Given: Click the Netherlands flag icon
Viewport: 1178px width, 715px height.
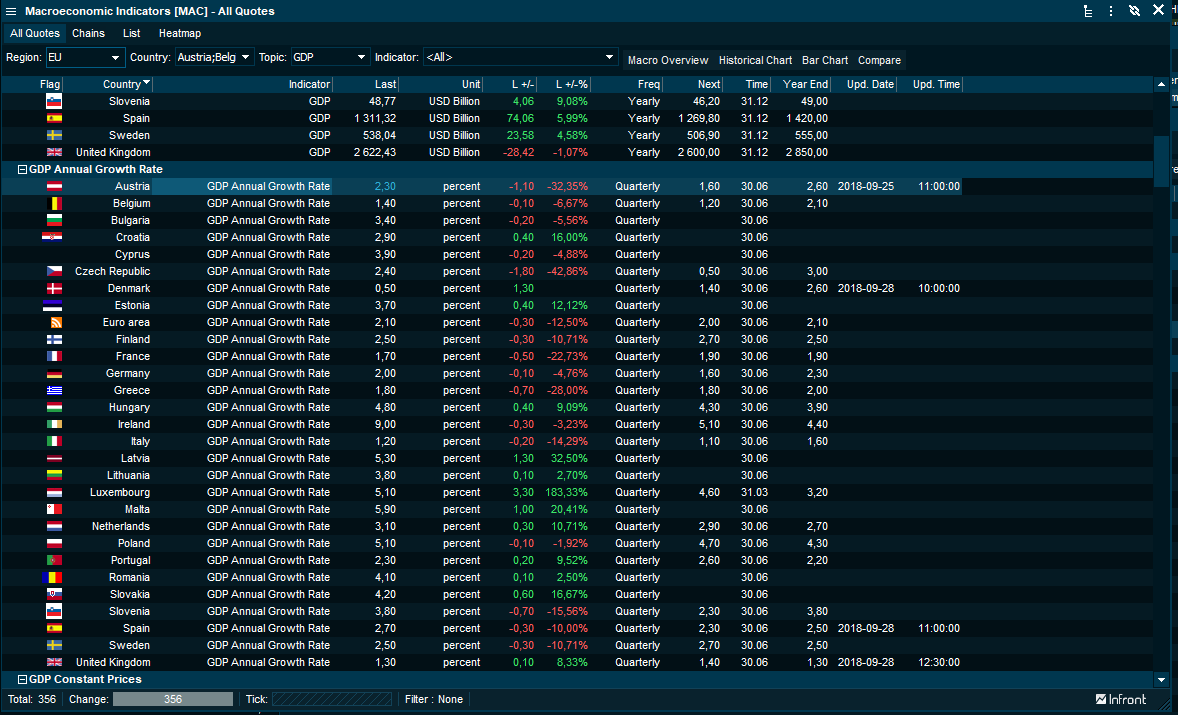Looking at the screenshot, I should coord(54,526).
